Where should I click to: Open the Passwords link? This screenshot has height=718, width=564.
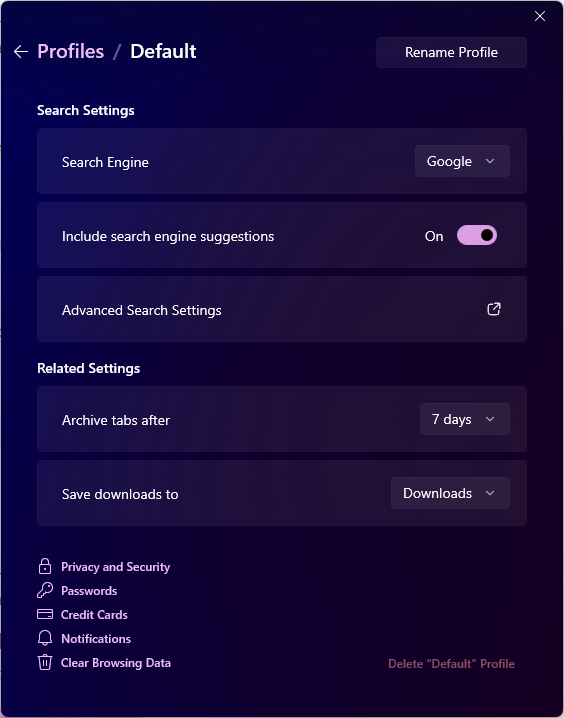pos(89,591)
